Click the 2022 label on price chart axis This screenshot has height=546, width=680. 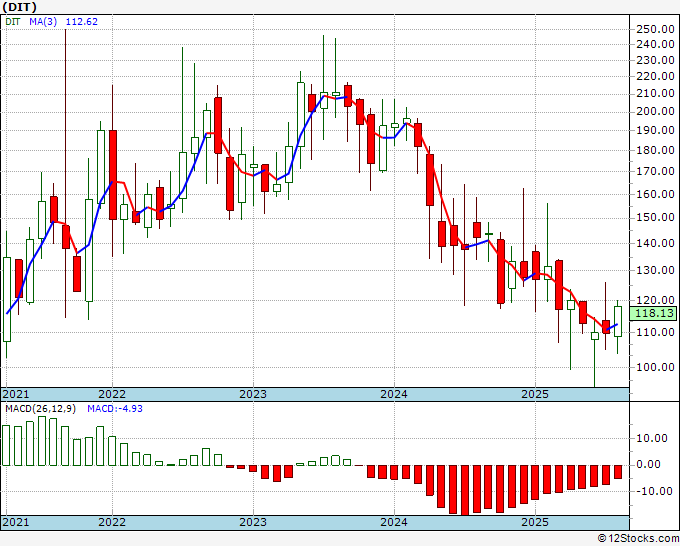pyautogui.click(x=112, y=394)
